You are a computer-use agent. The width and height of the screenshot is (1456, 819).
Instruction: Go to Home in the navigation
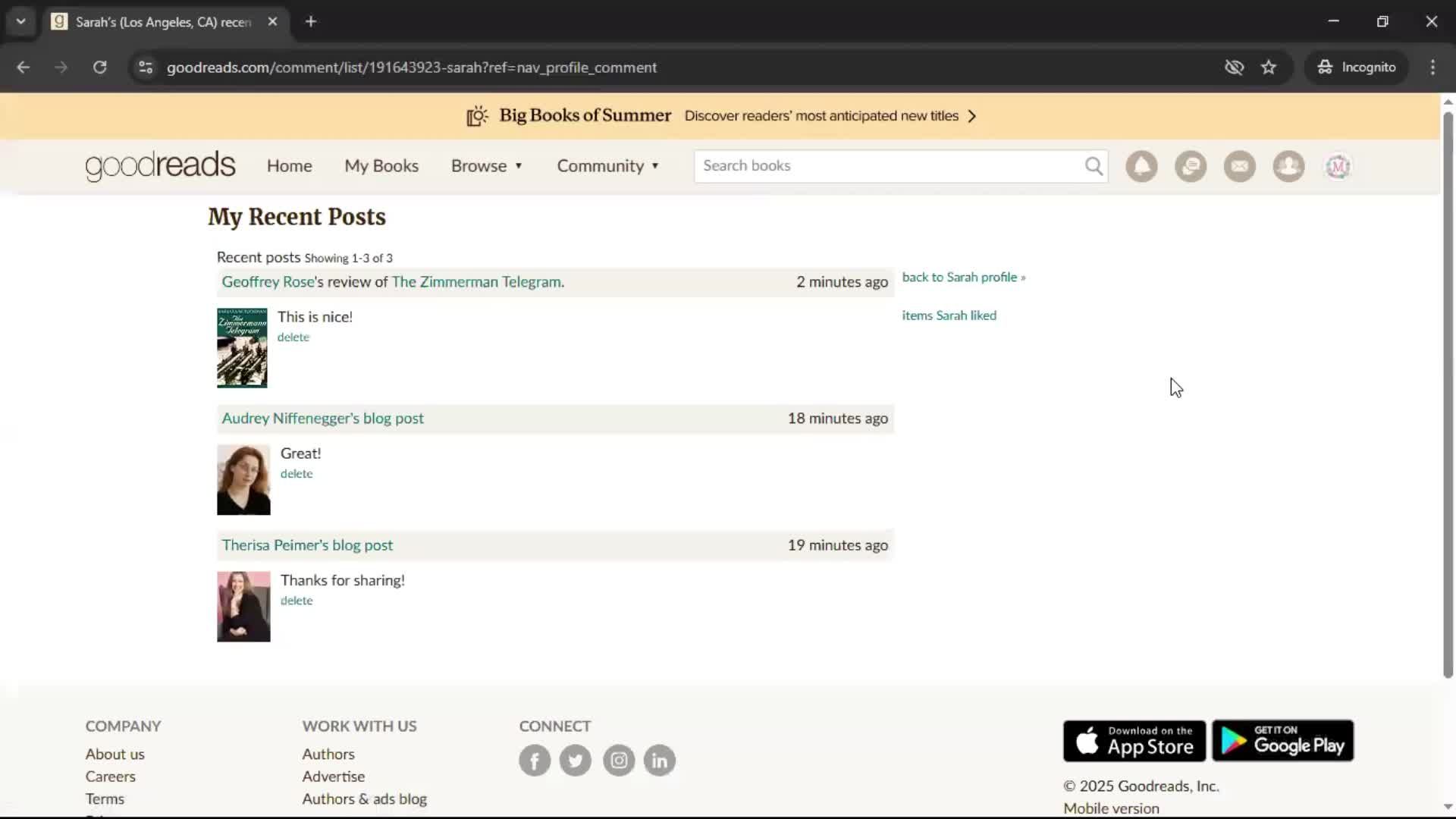click(x=289, y=166)
